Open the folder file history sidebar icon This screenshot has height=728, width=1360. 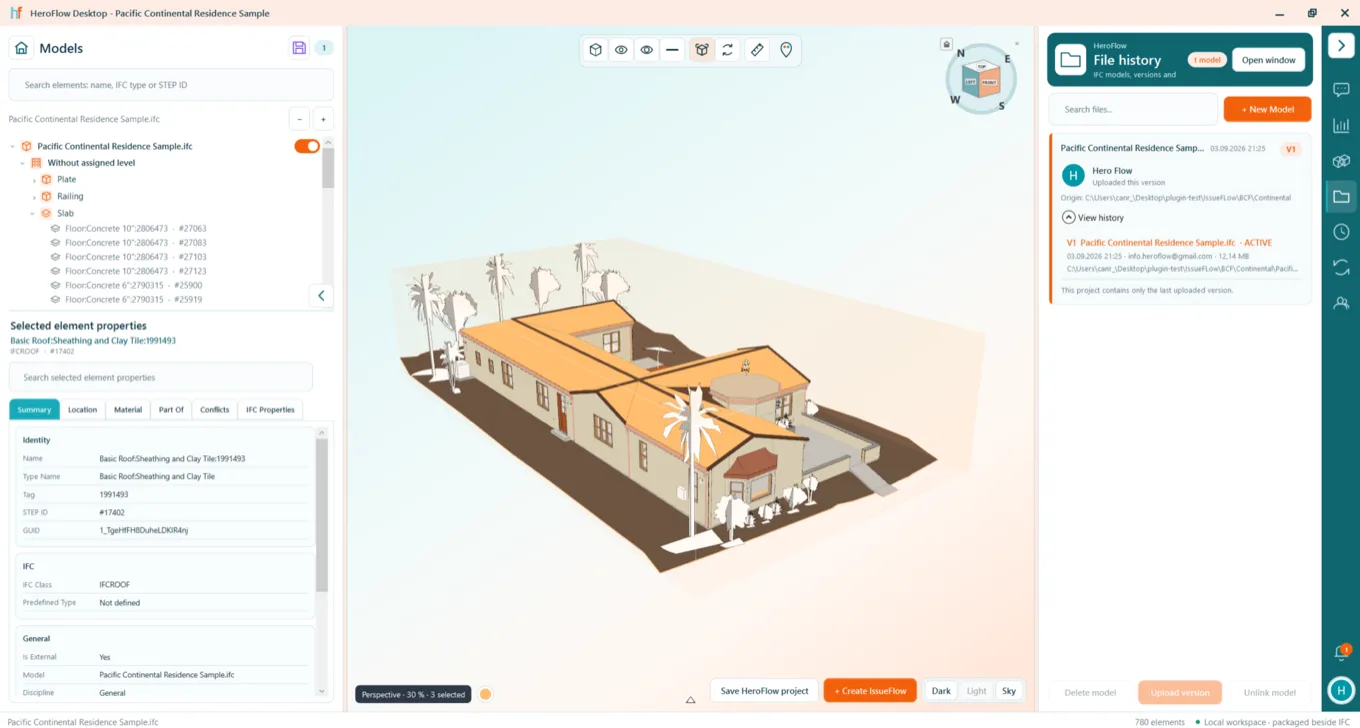[1341, 197]
